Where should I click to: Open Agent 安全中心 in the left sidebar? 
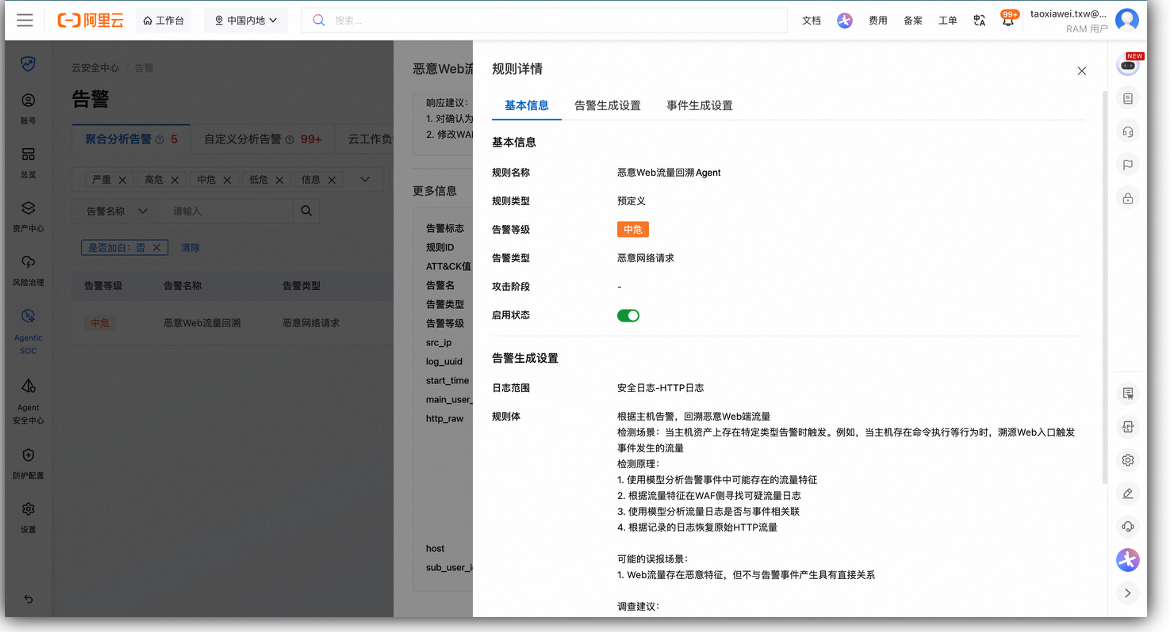click(x=28, y=401)
